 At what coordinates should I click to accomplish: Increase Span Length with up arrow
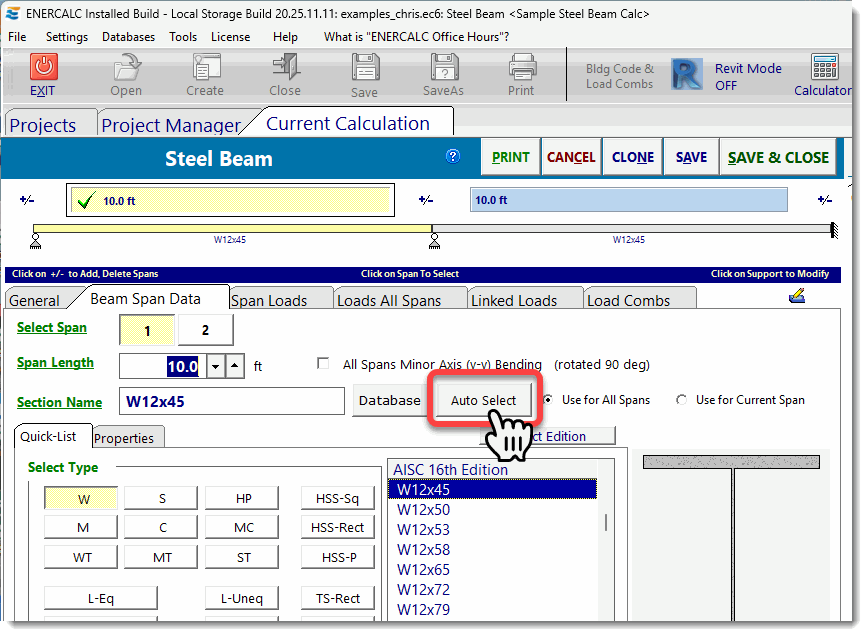[235, 366]
